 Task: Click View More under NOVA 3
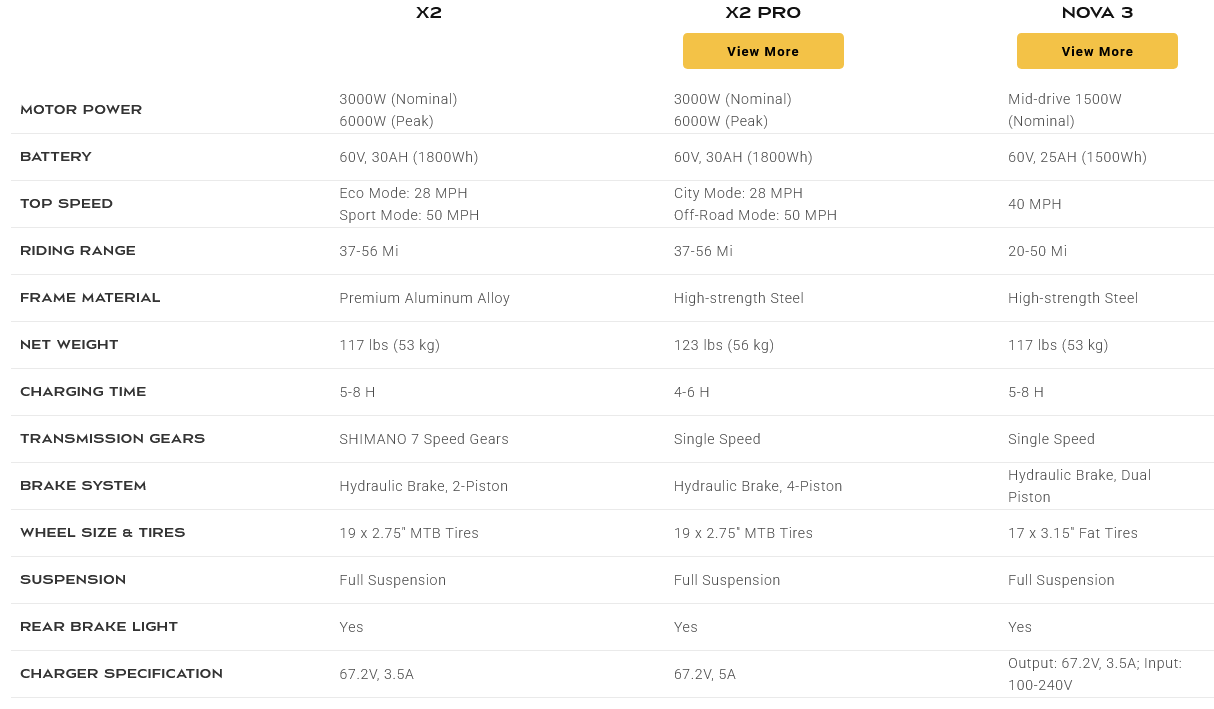click(x=1097, y=51)
